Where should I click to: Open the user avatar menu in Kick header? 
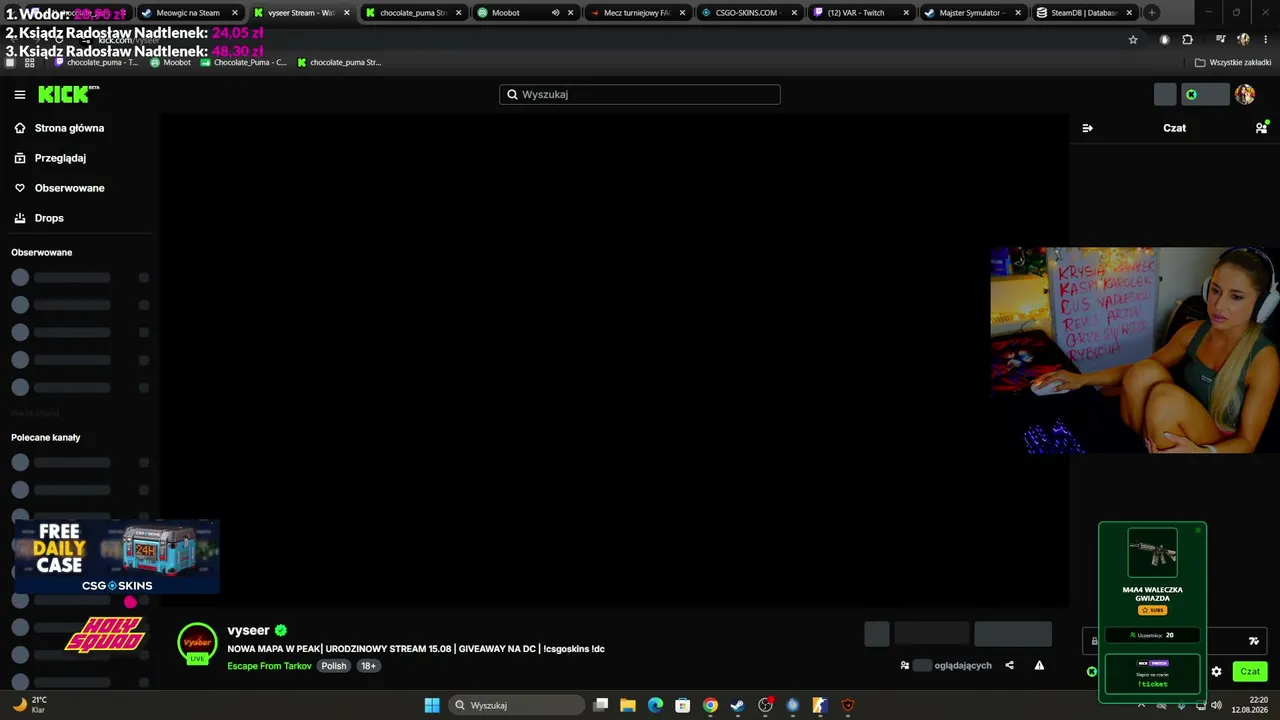click(x=1245, y=94)
